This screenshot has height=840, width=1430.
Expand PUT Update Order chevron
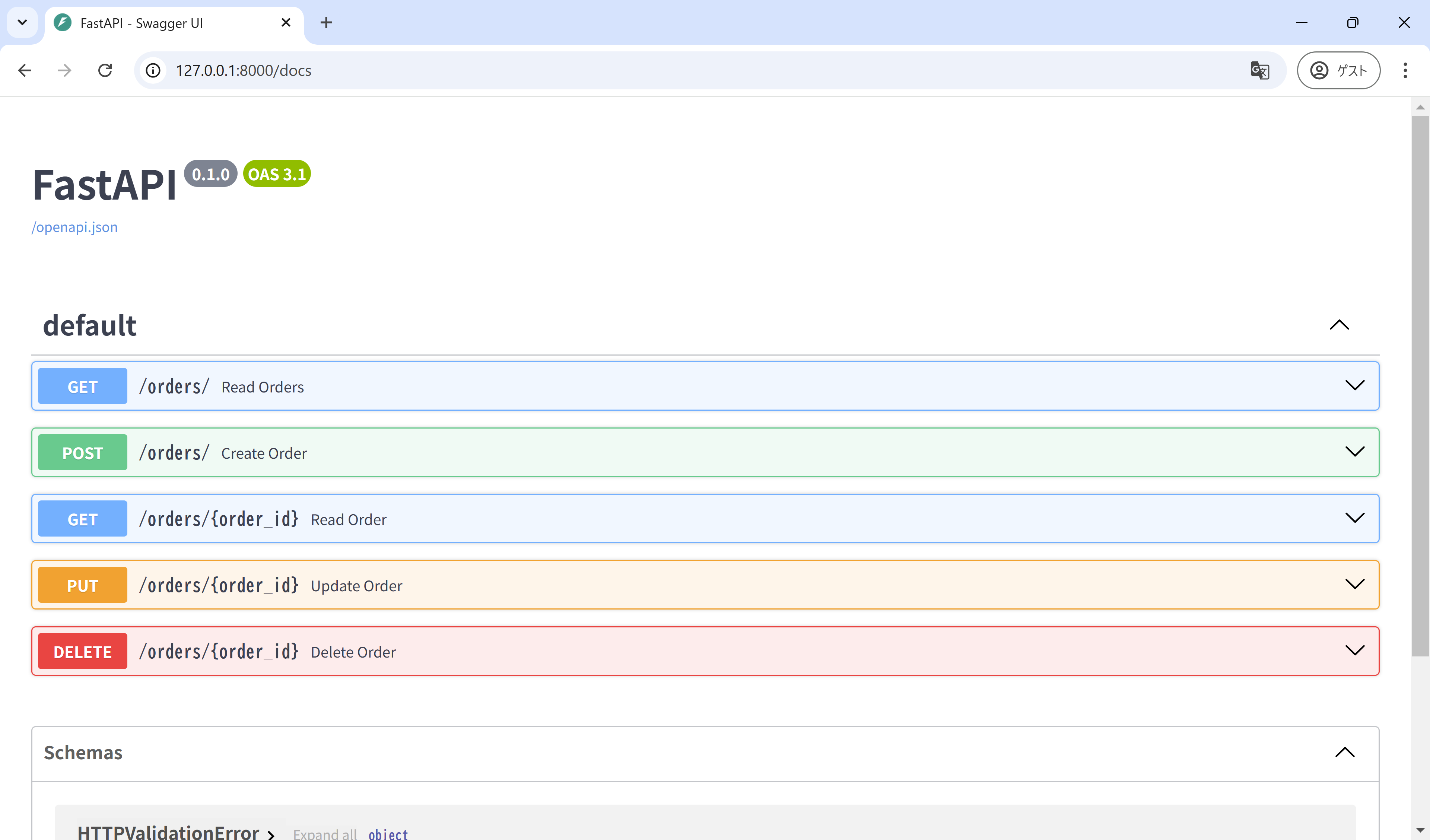[x=1354, y=585]
